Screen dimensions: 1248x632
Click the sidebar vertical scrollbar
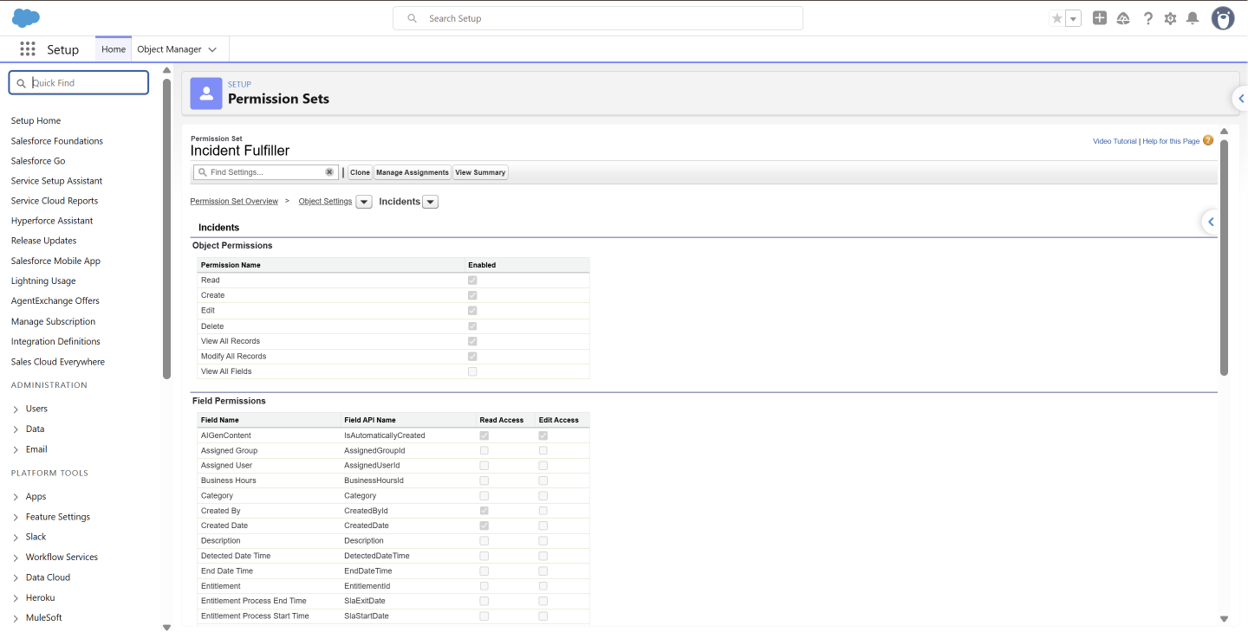(x=166, y=228)
